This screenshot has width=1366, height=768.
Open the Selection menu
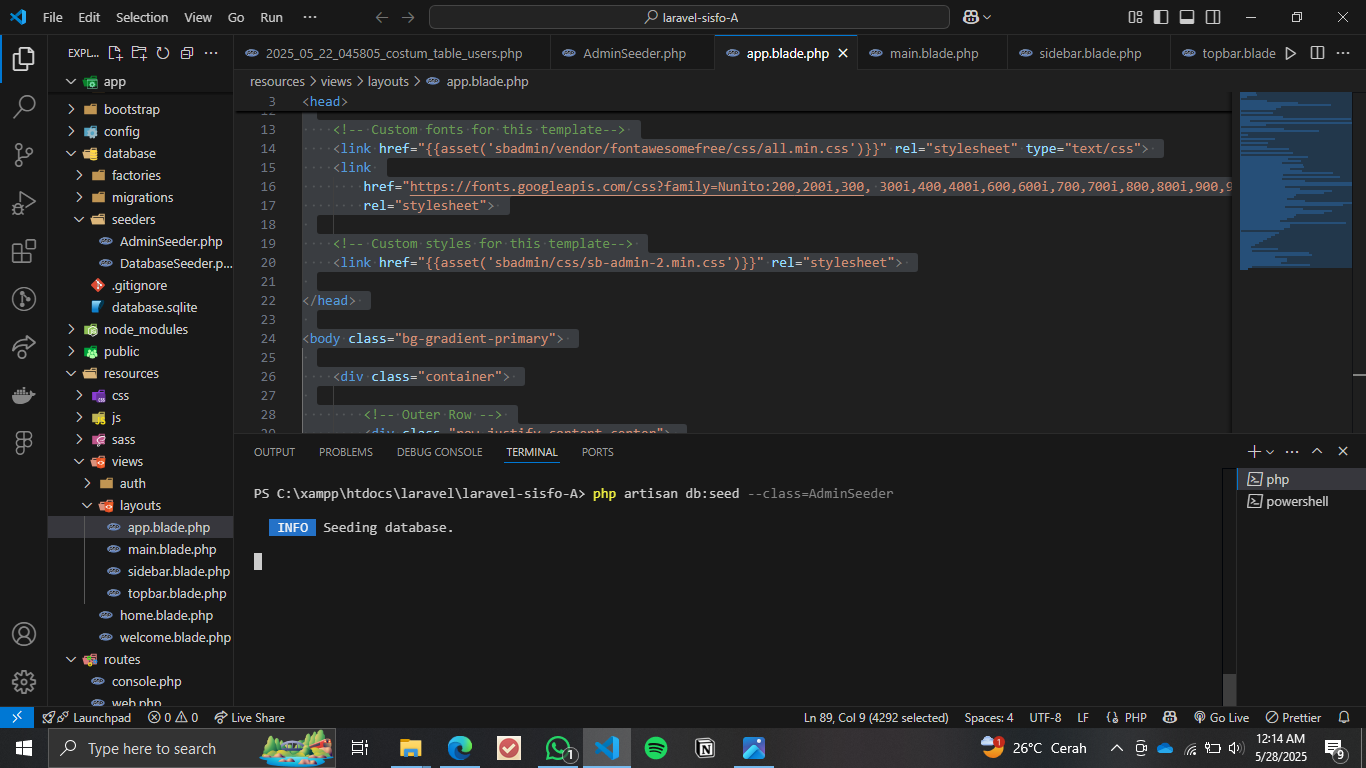(142, 17)
